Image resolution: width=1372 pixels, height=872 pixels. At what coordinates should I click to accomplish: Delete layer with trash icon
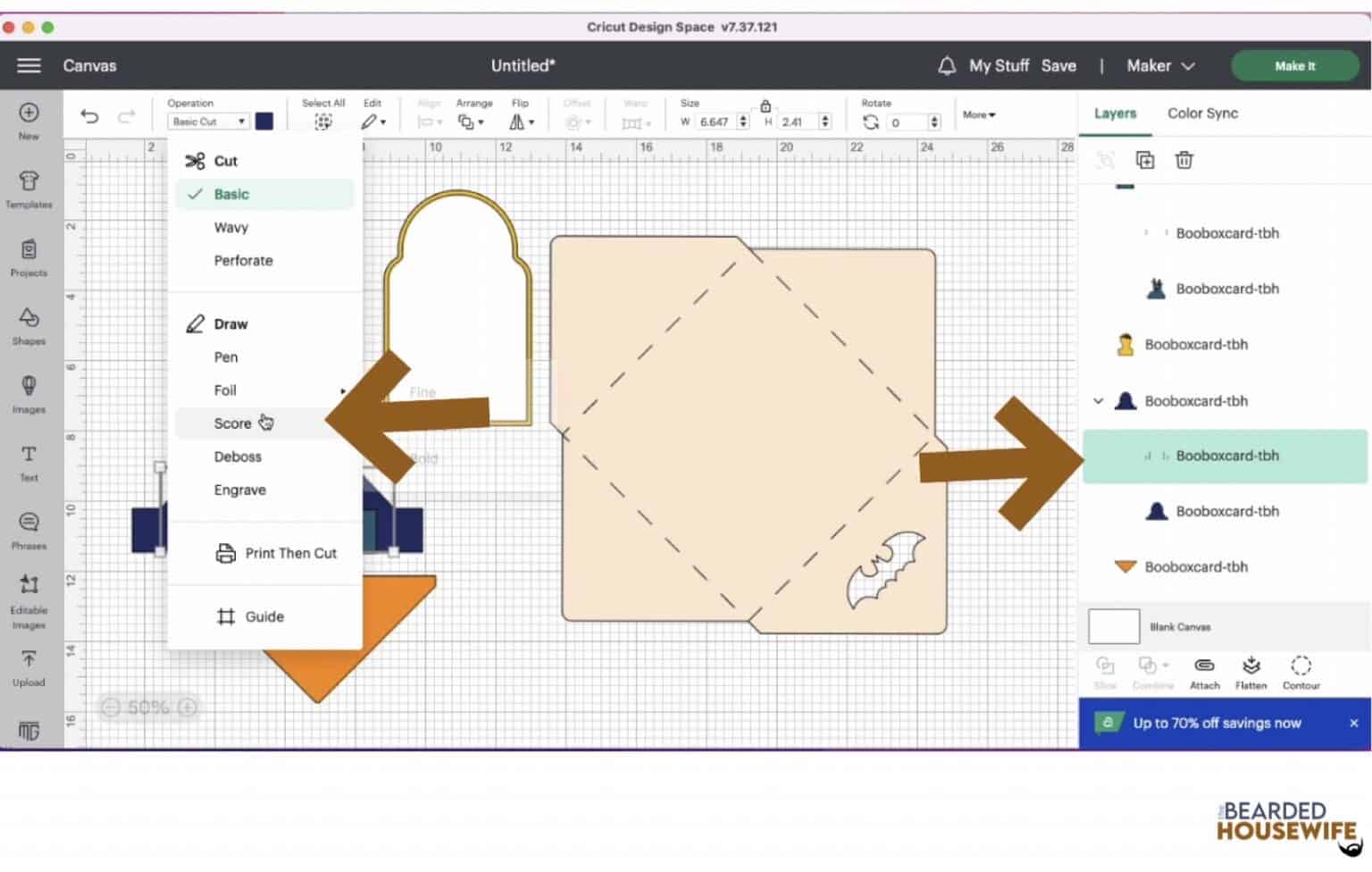tap(1184, 161)
